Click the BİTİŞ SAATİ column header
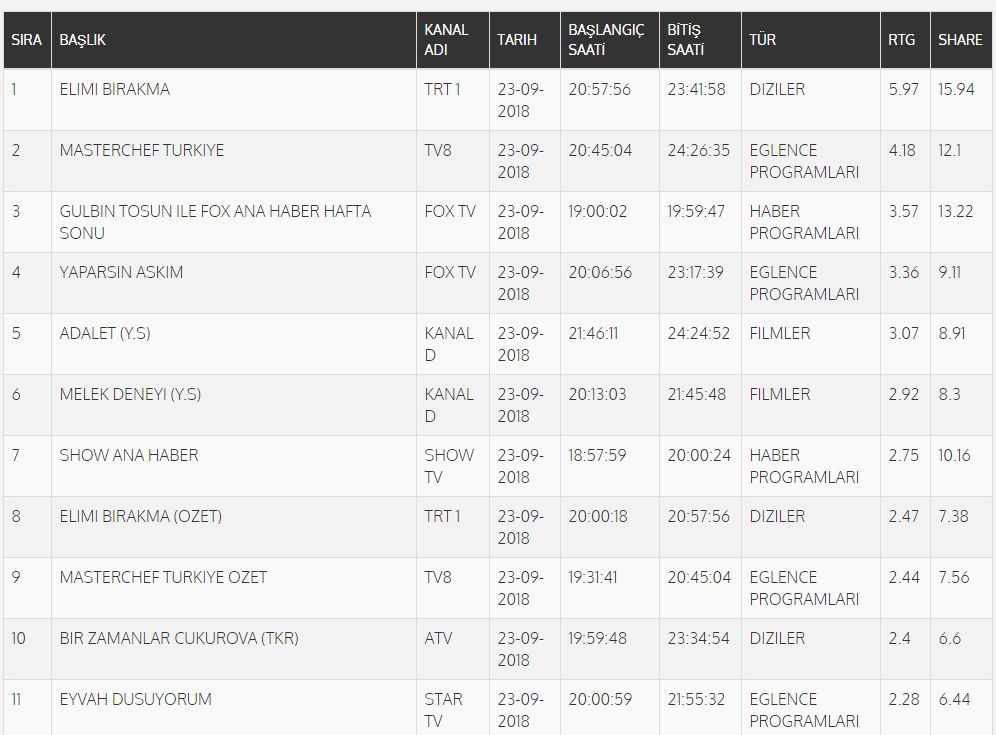The height and width of the screenshot is (735, 996). tap(685, 40)
